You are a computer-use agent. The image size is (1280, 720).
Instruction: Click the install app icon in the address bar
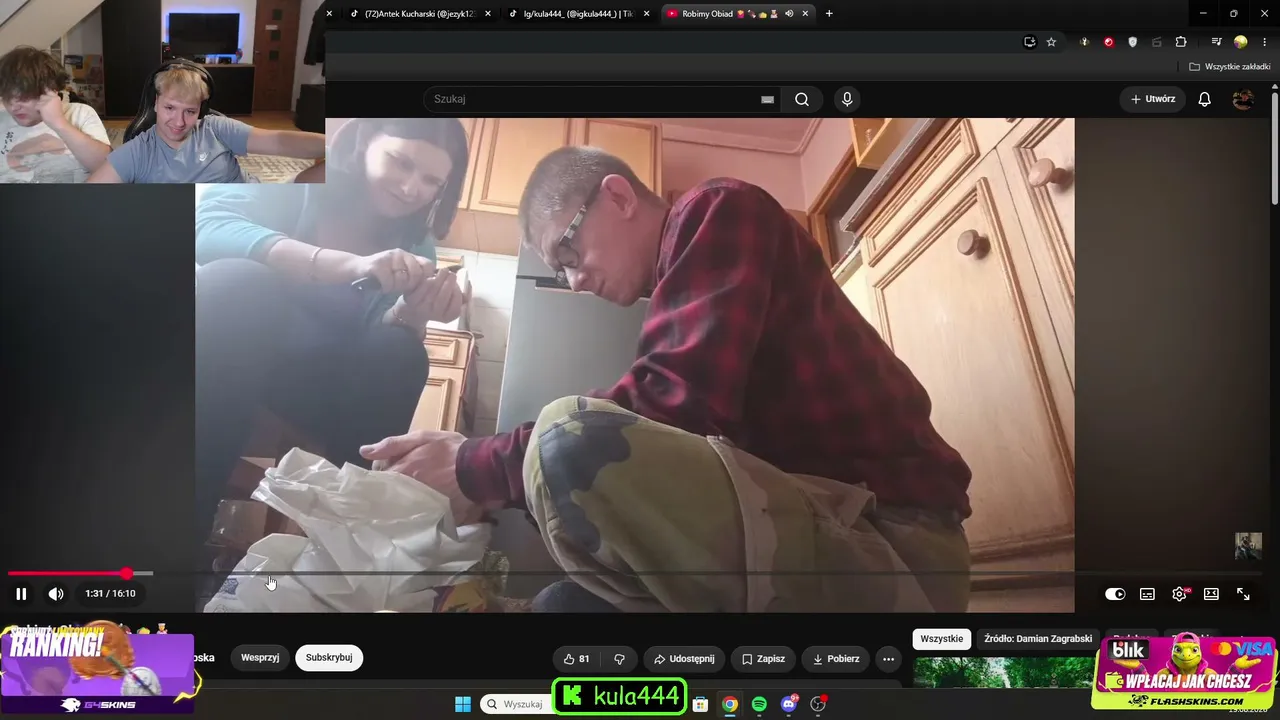click(x=1030, y=42)
